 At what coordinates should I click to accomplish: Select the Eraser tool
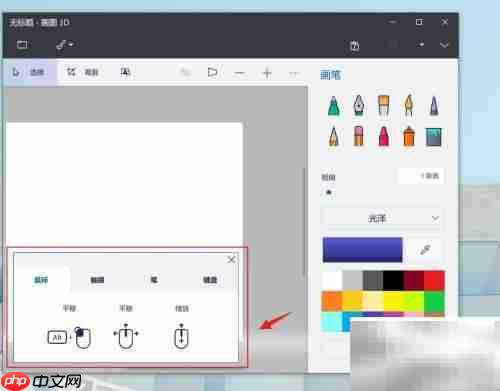tap(359, 136)
